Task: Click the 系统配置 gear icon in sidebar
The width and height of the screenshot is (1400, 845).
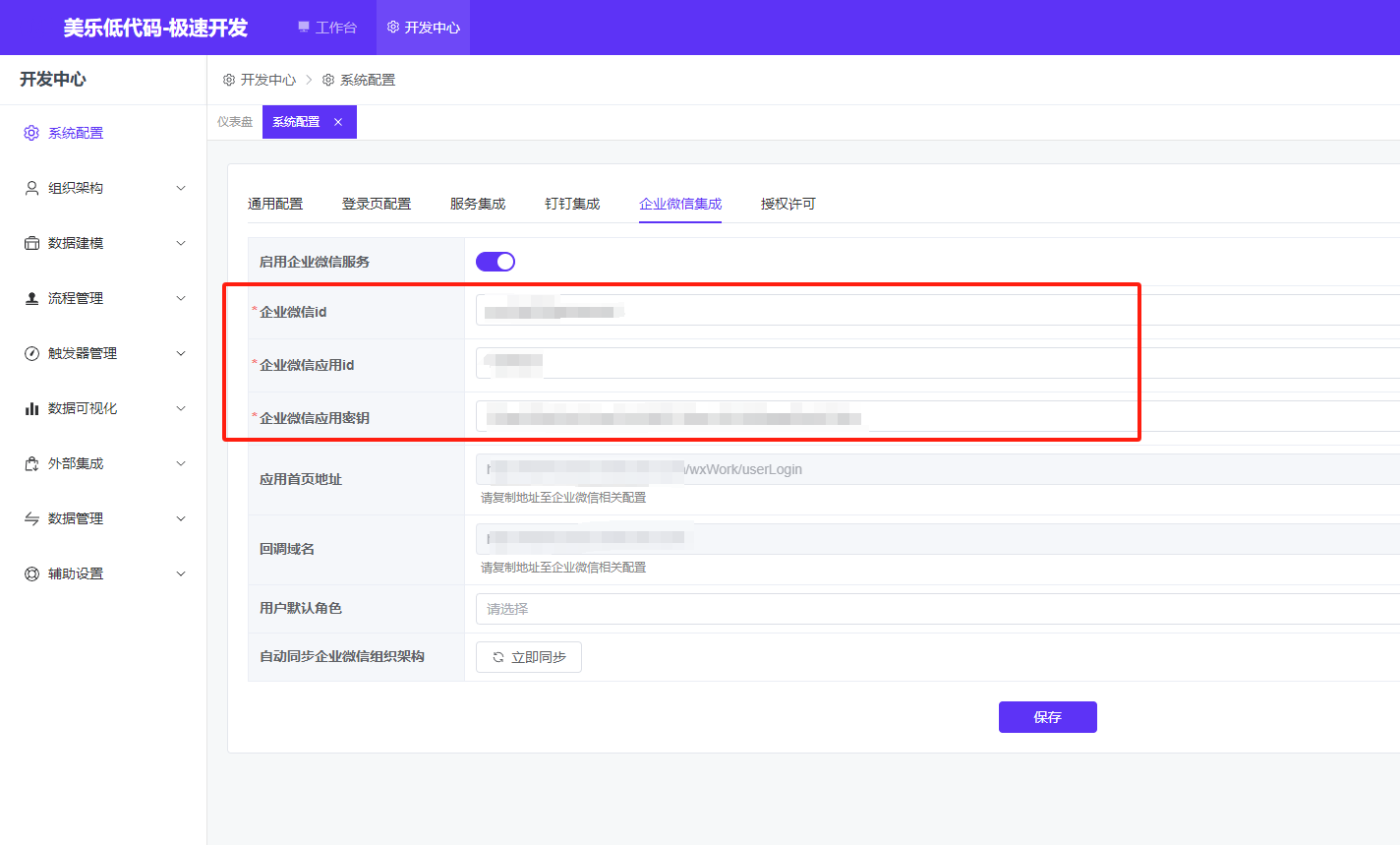Action: point(31,133)
